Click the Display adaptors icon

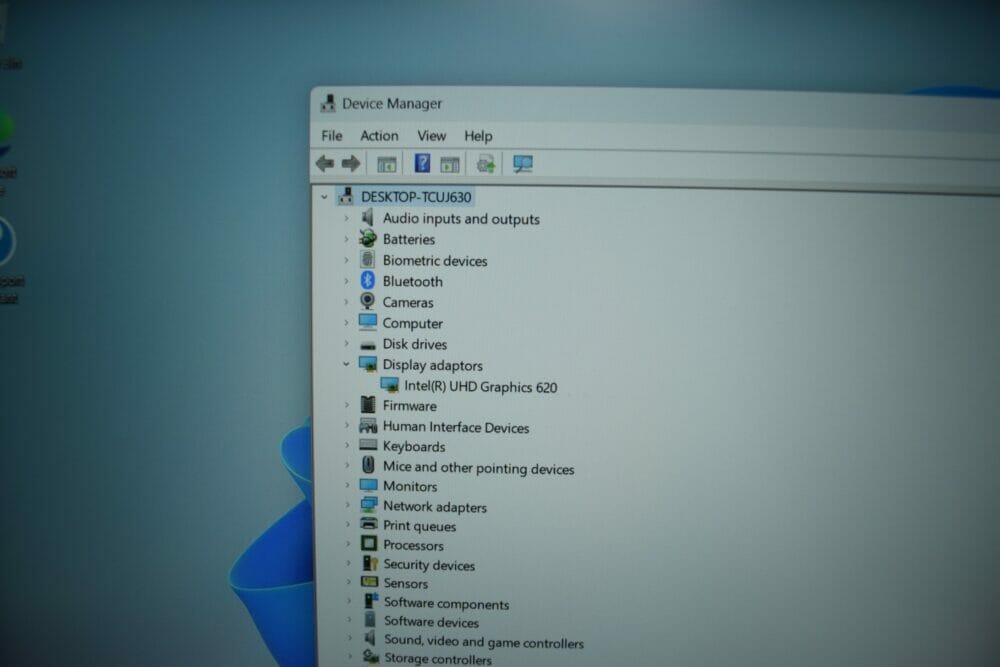pos(368,364)
